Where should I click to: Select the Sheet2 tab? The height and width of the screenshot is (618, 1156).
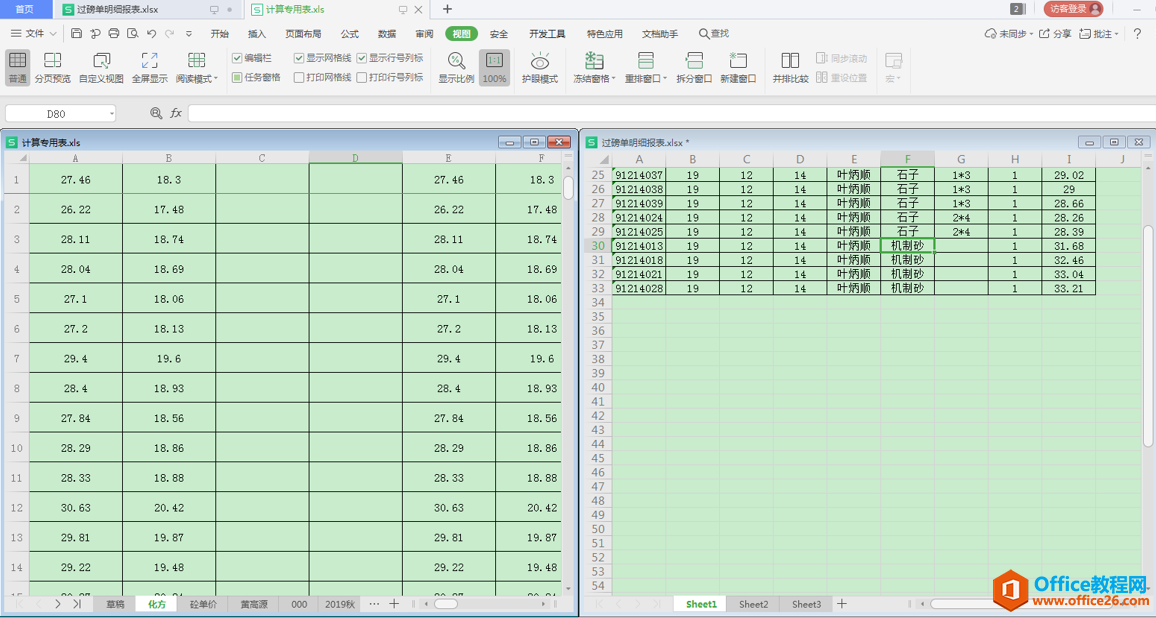[x=753, y=604]
